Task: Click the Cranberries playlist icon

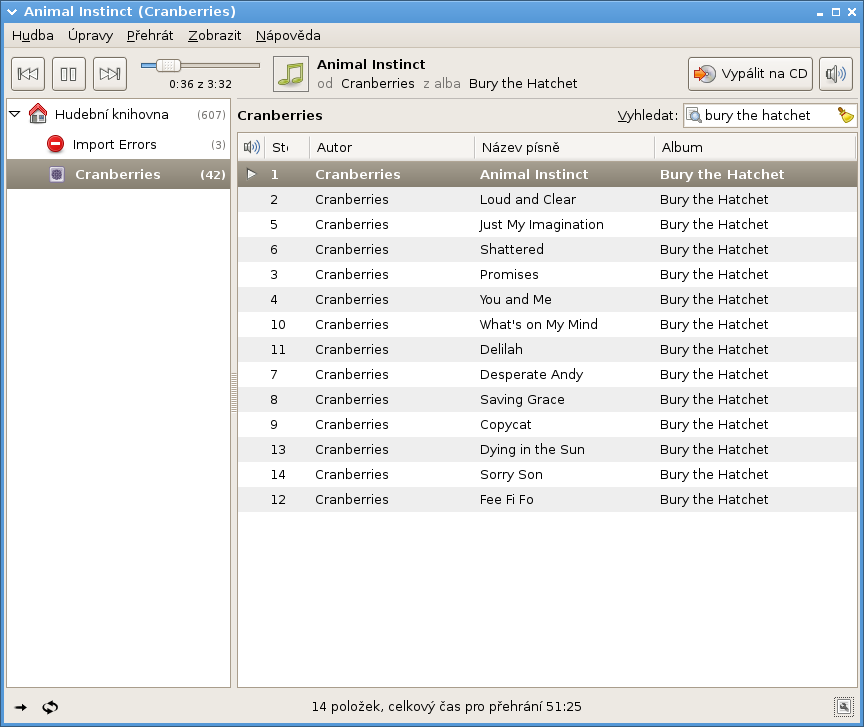Action: coord(57,174)
